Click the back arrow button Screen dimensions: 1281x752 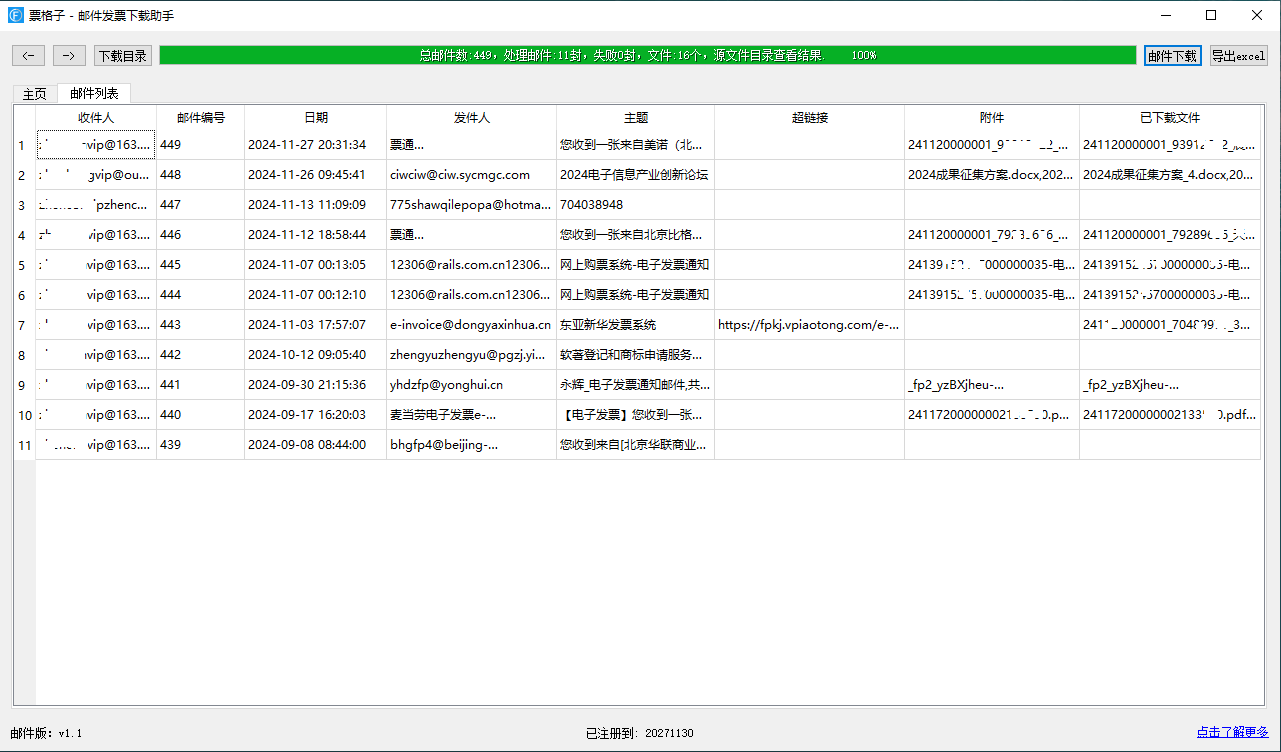point(28,56)
